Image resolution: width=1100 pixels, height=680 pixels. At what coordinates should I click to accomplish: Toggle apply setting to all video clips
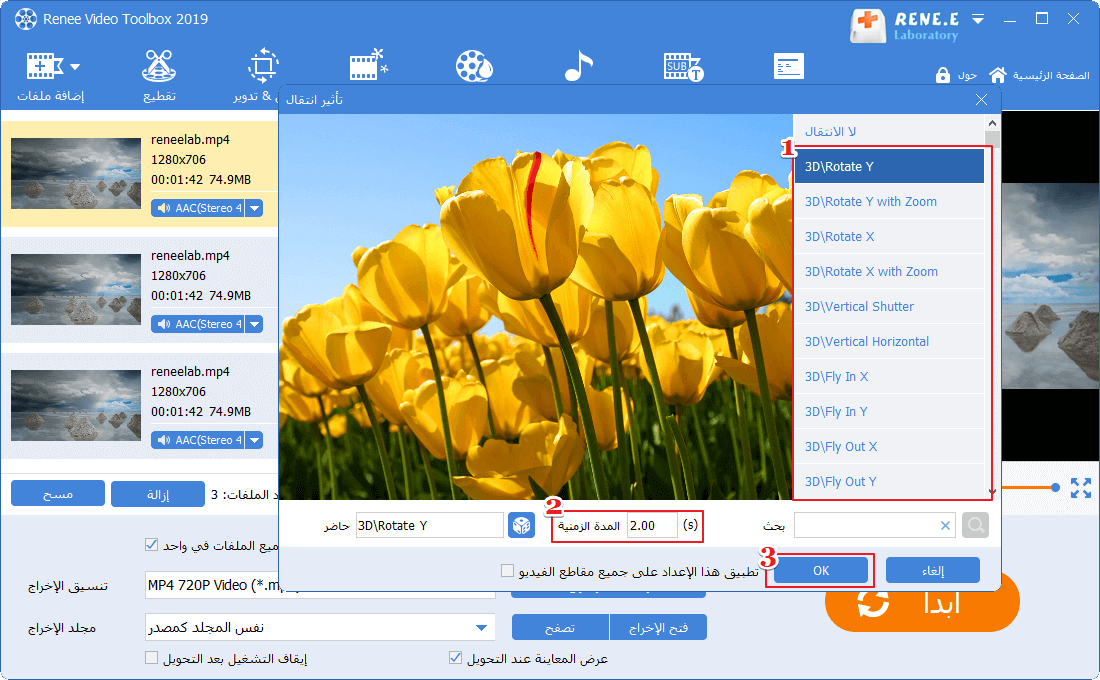(507, 571)
